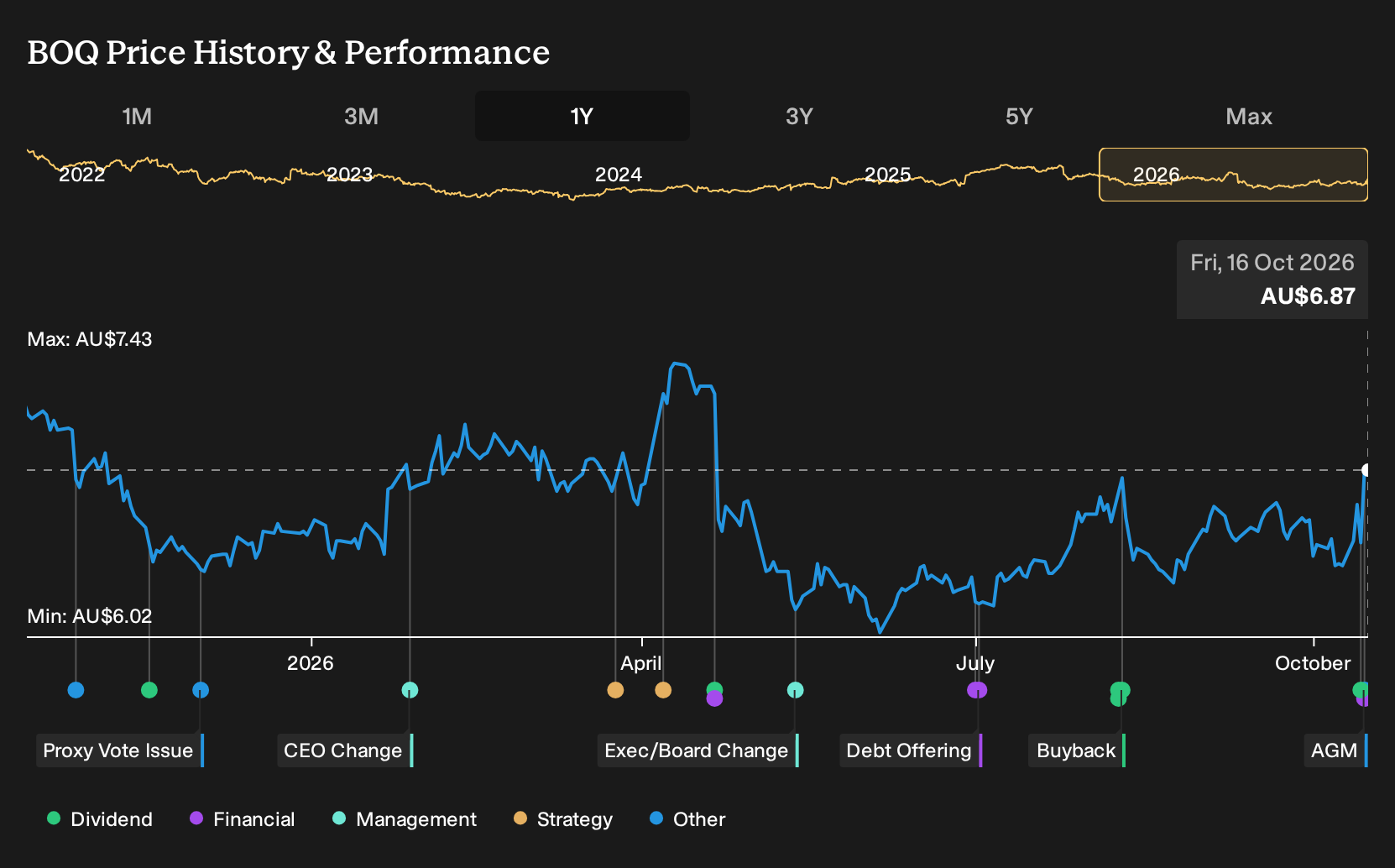Click the green Dividend marker left of 2026
Image resolution: width=1395 pixels, height=868 pixels.
tap(149, 690)
